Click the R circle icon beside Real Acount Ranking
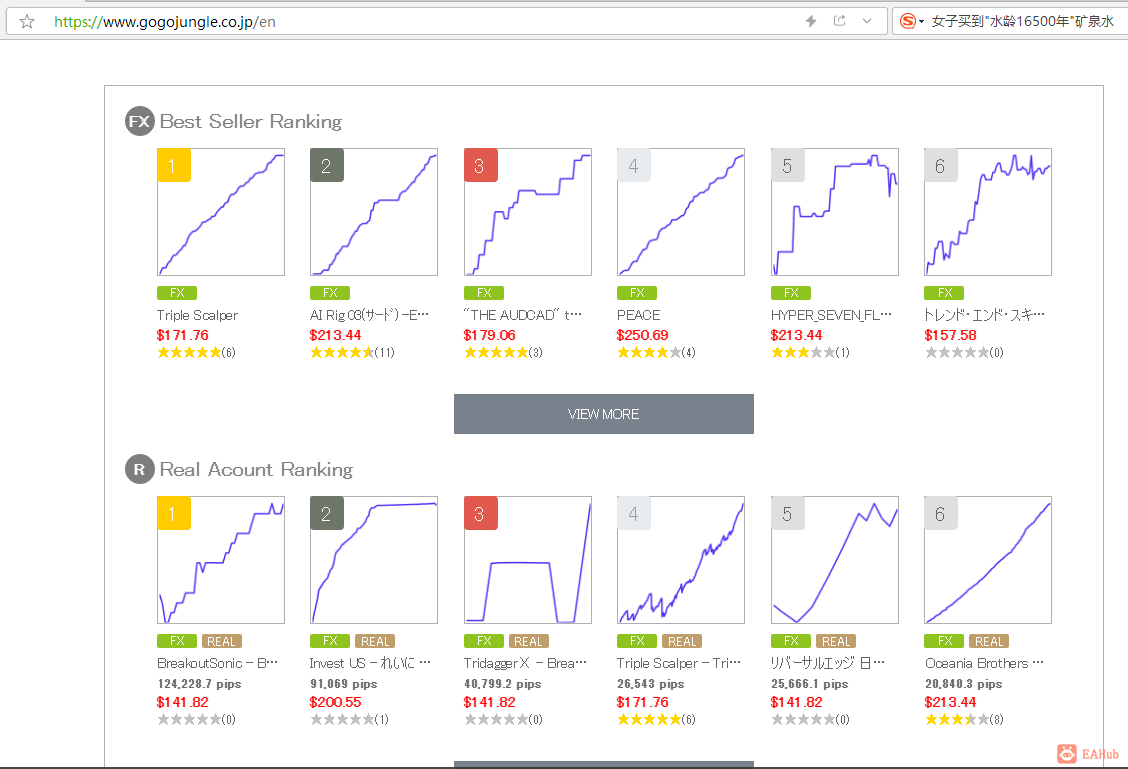1128x769 pixels. coord(140,470)
